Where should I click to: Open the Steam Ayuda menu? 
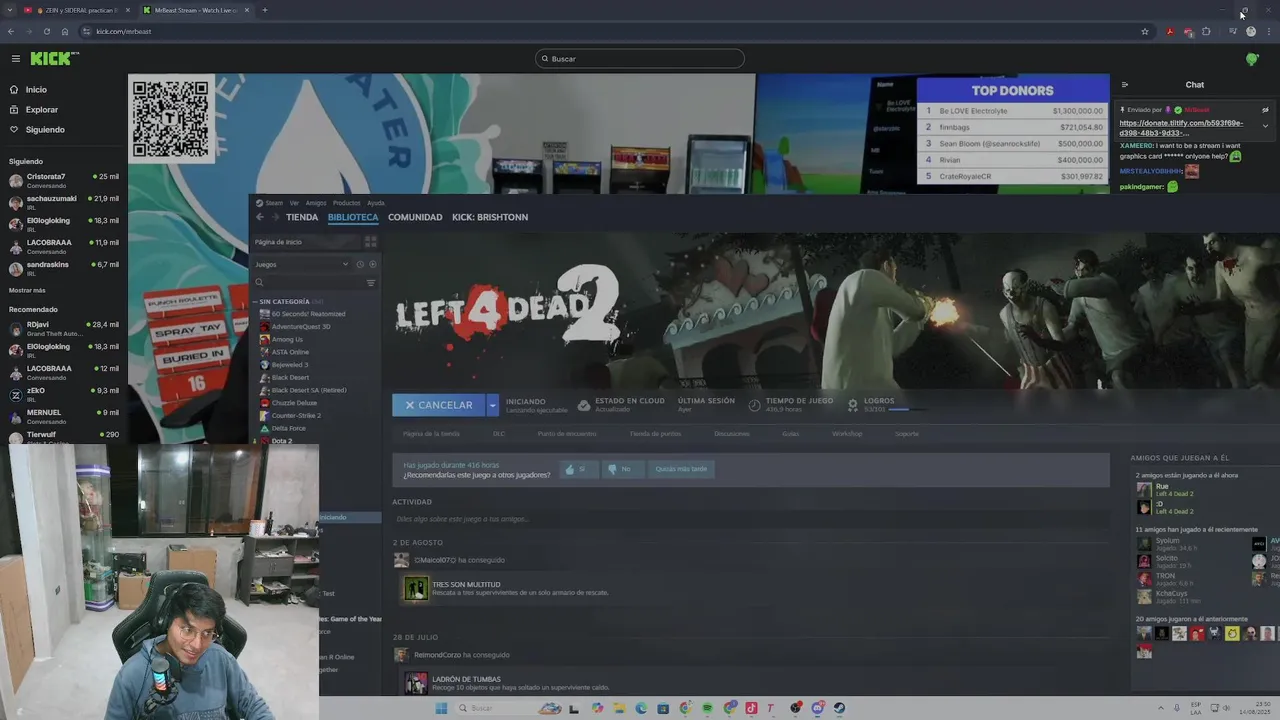376,203
